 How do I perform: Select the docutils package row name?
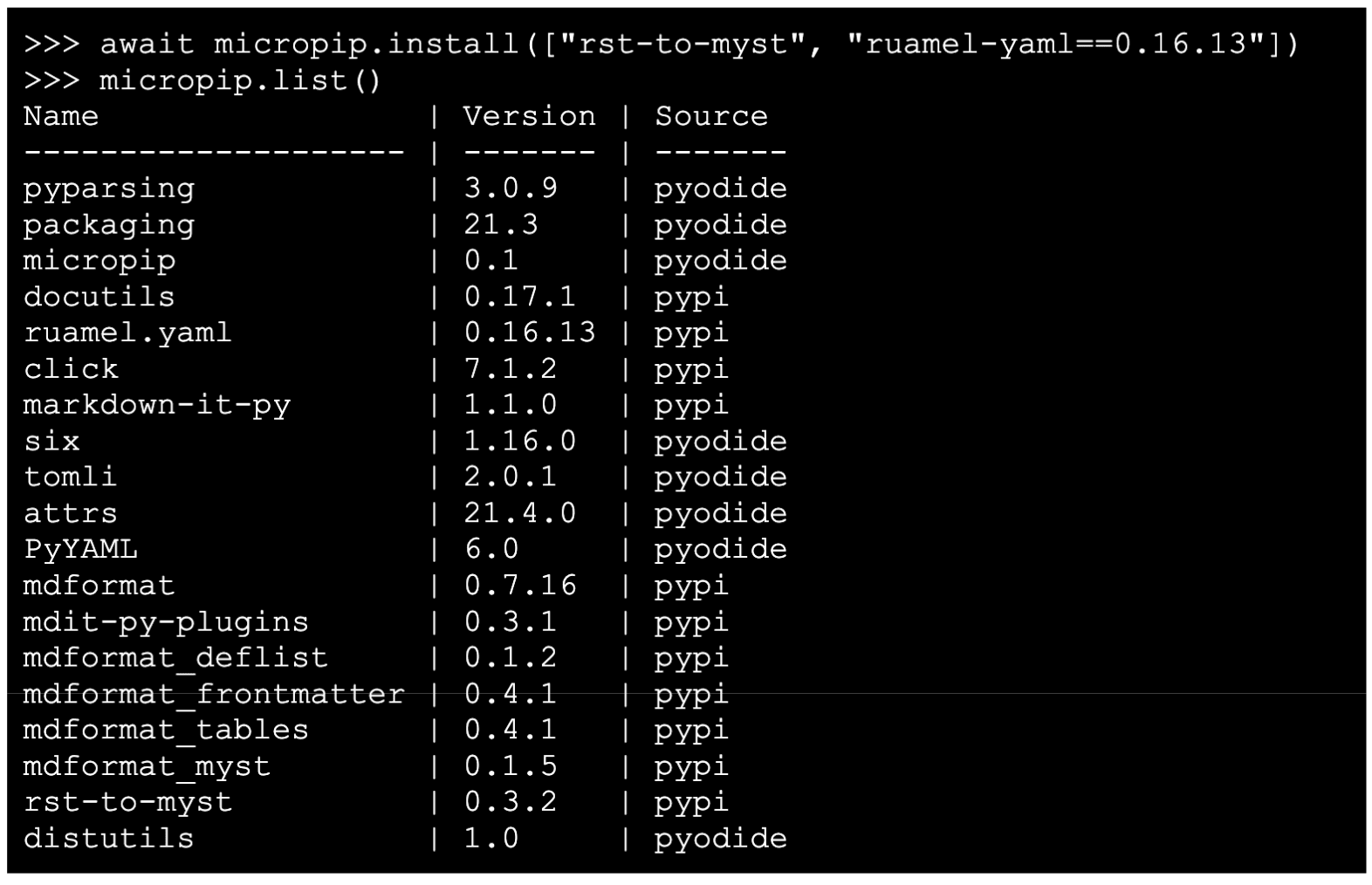coord(99,297)
